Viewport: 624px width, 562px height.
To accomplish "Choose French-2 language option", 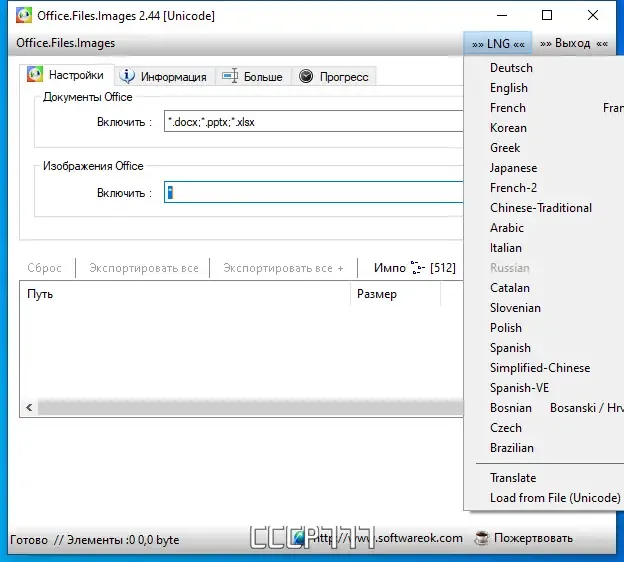I will pyautogui.click(x=513, y=188).
